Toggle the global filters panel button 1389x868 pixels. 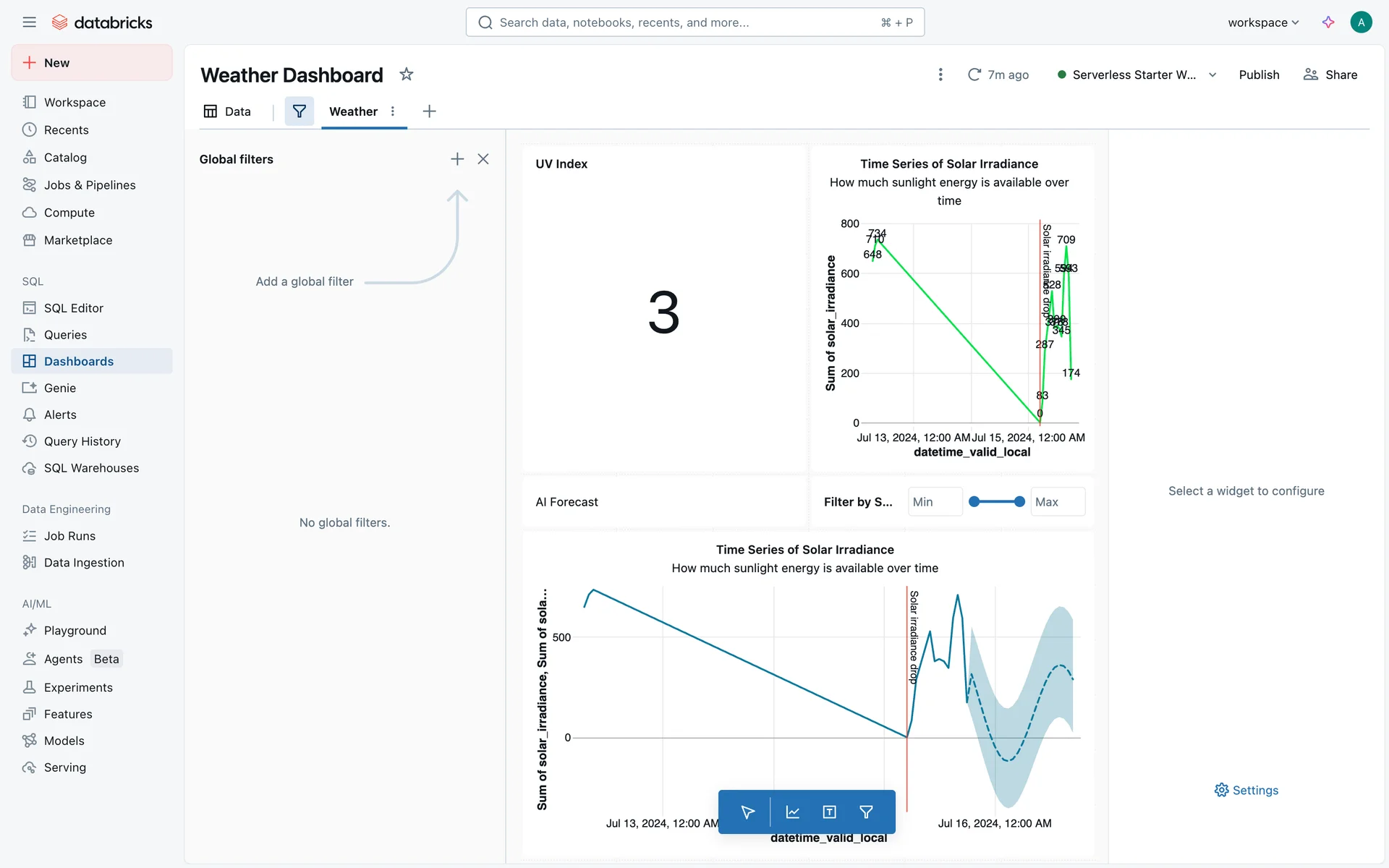(x=299, y=111)
